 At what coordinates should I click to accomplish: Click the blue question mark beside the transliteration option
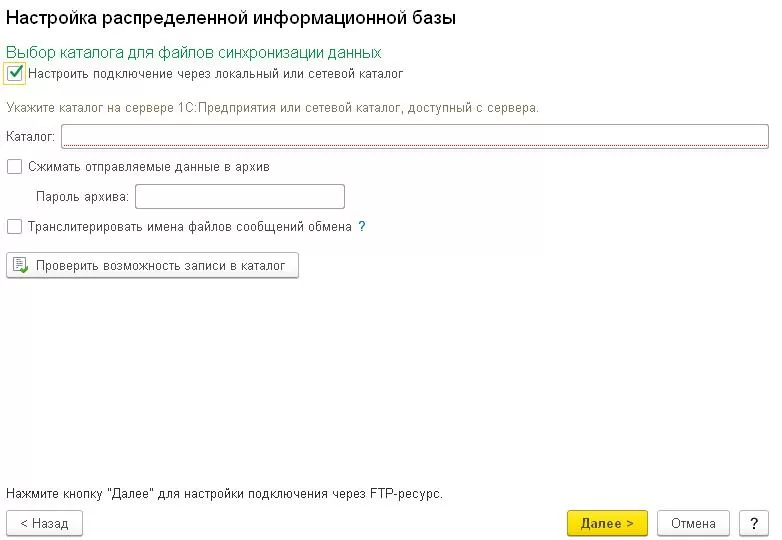pyautogui.click(x=362, y=227)
